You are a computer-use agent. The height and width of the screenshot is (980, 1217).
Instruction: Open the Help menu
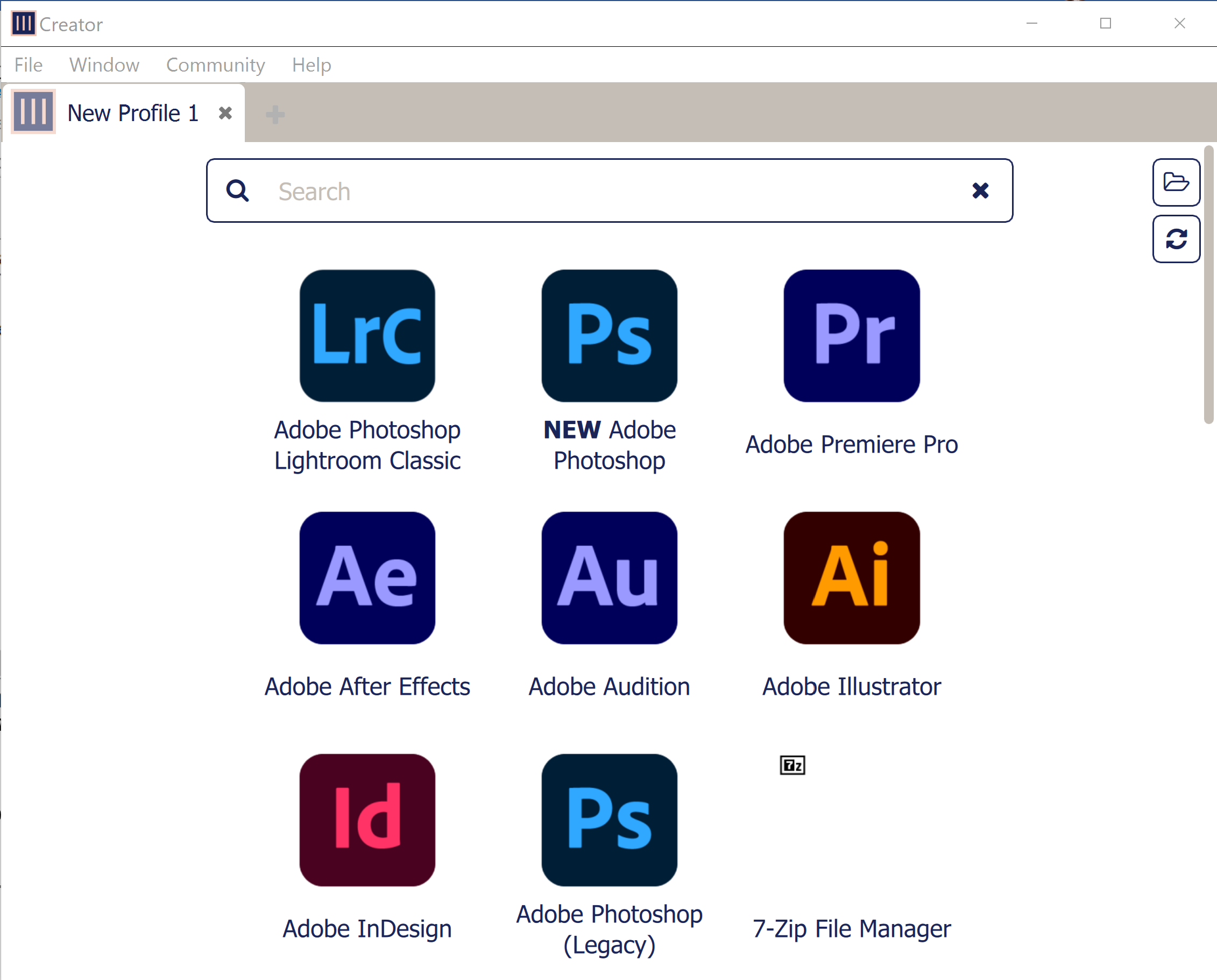(x=311, y=65)
